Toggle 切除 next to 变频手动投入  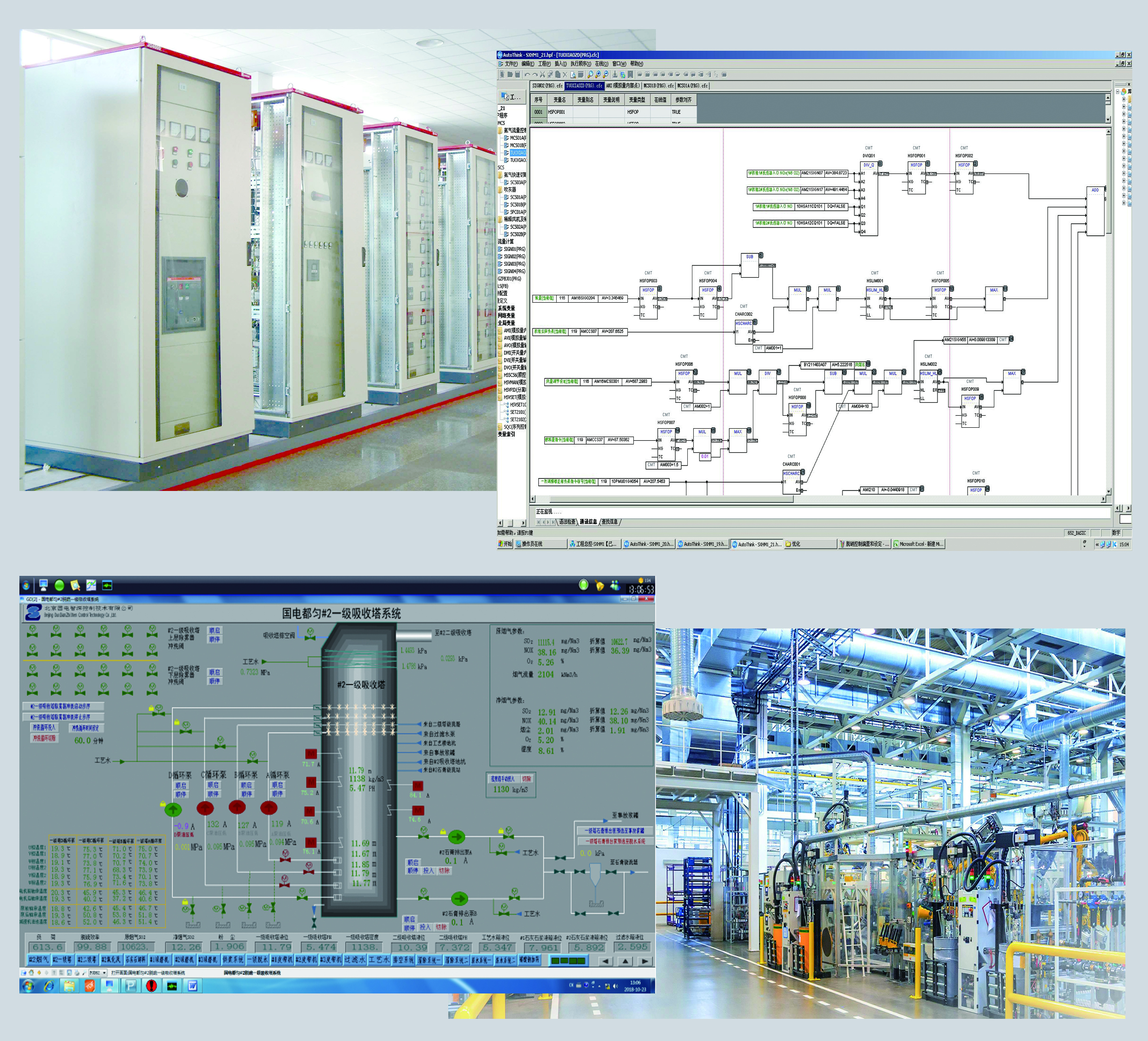[x=526, y=778]
